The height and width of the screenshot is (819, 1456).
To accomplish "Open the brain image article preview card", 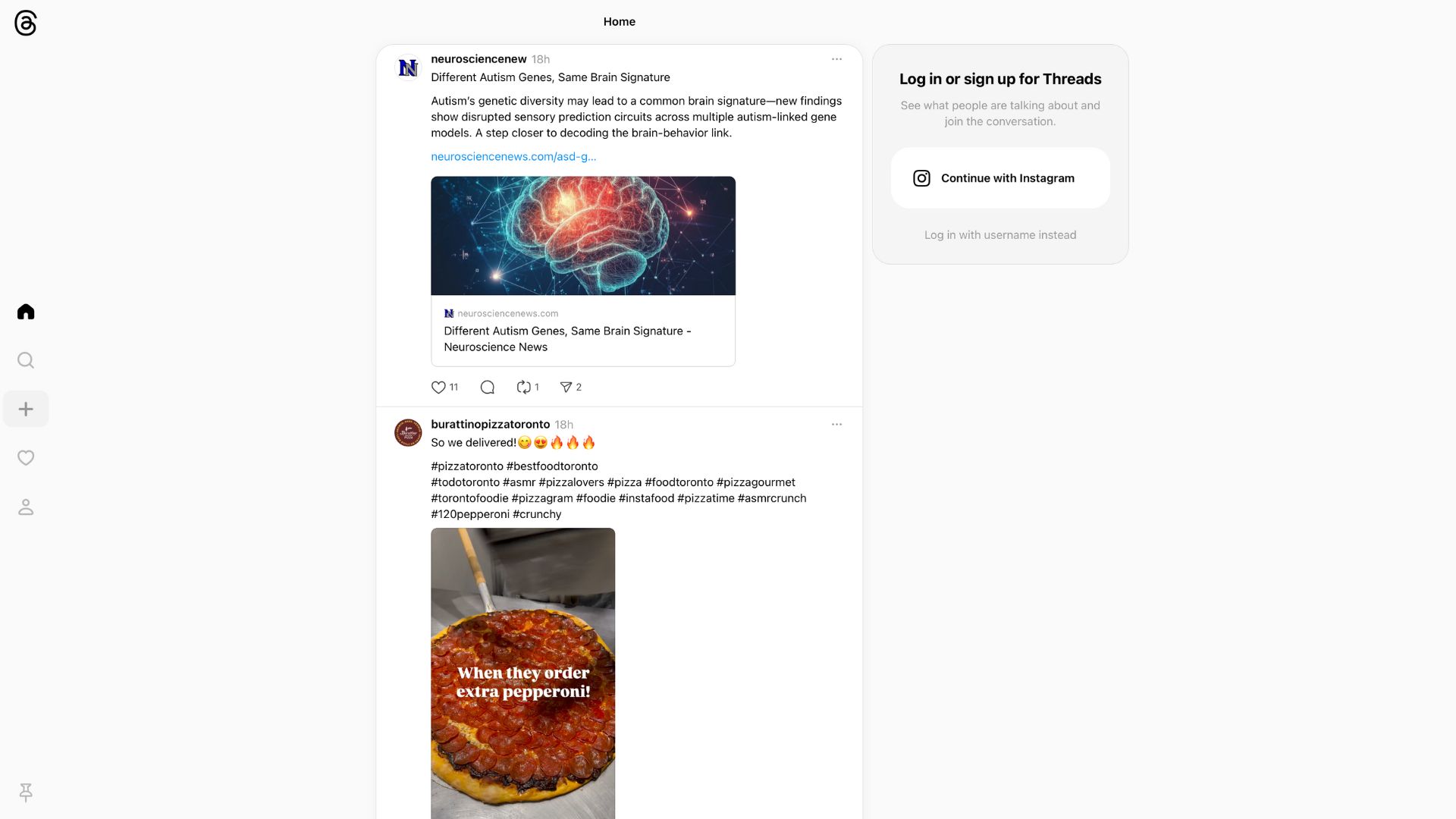I will 583,271.
